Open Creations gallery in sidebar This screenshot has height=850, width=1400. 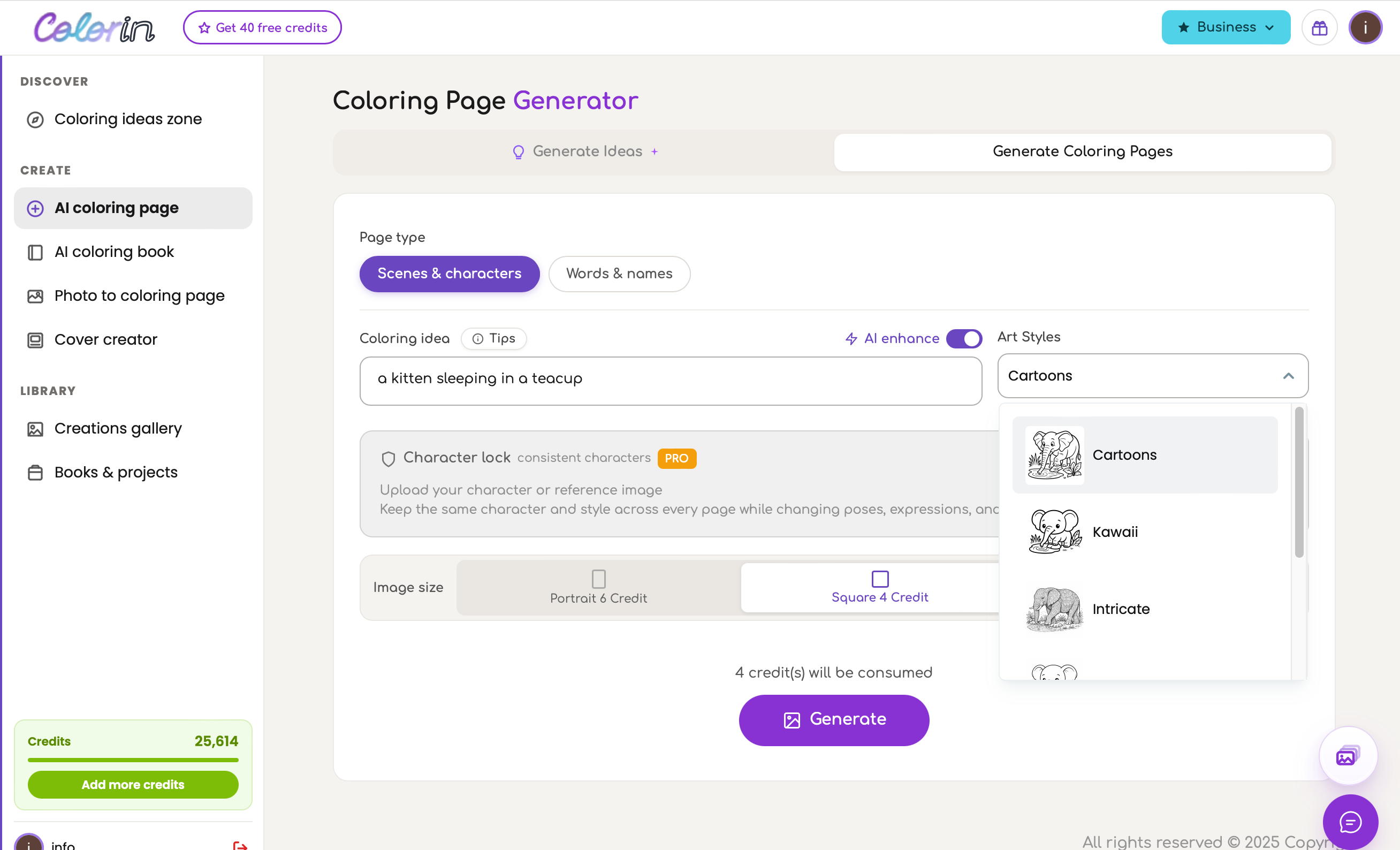click(x=133, y=429)
